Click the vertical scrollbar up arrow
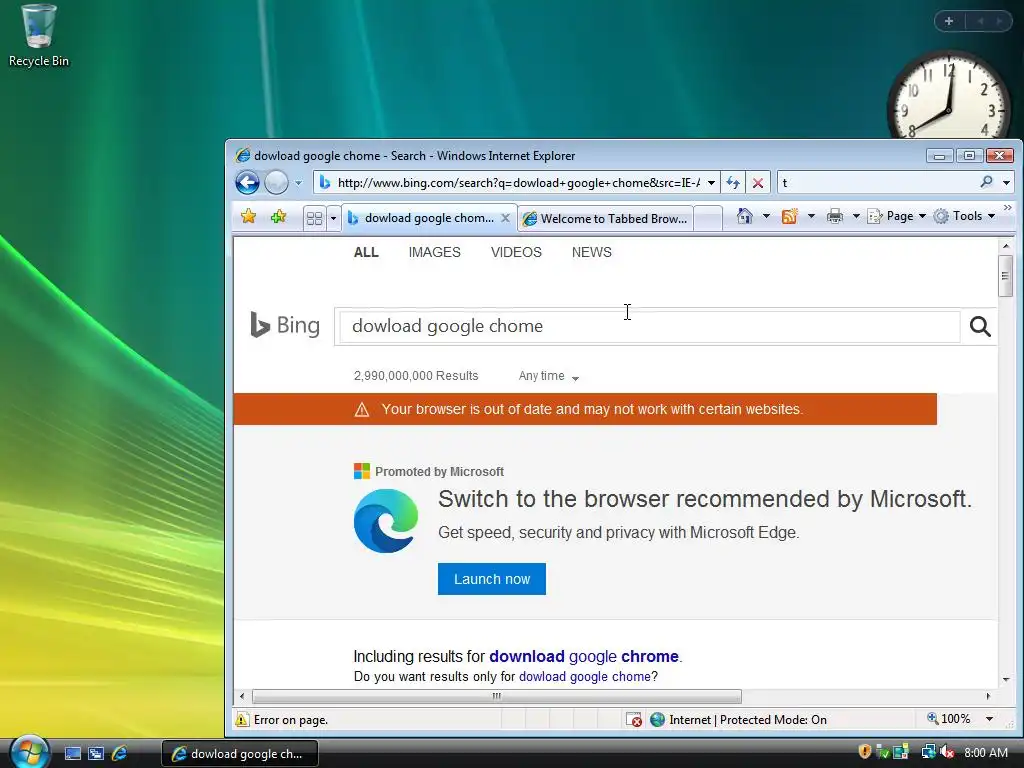Viewport: 1024px width, 768px height. (x=1006, y=246)
